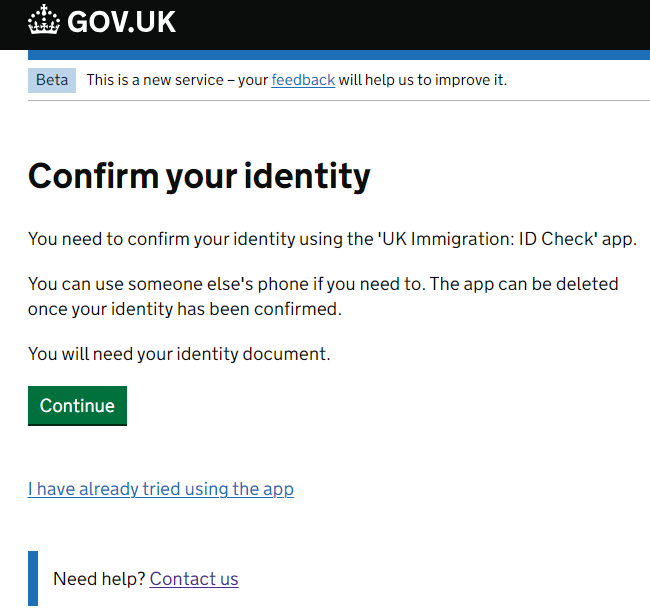Click the blue bar beside Need help
Viewport: 650px width, 612px height.
(x=33, y=578)
